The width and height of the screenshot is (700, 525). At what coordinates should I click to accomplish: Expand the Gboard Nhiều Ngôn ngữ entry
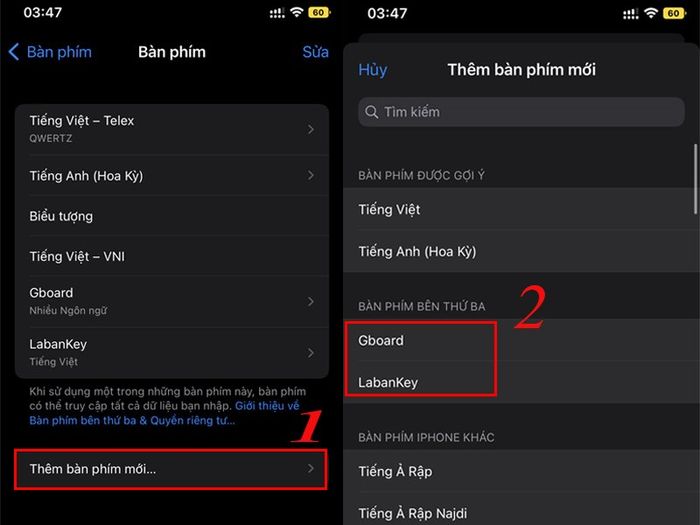coord(172,301)
